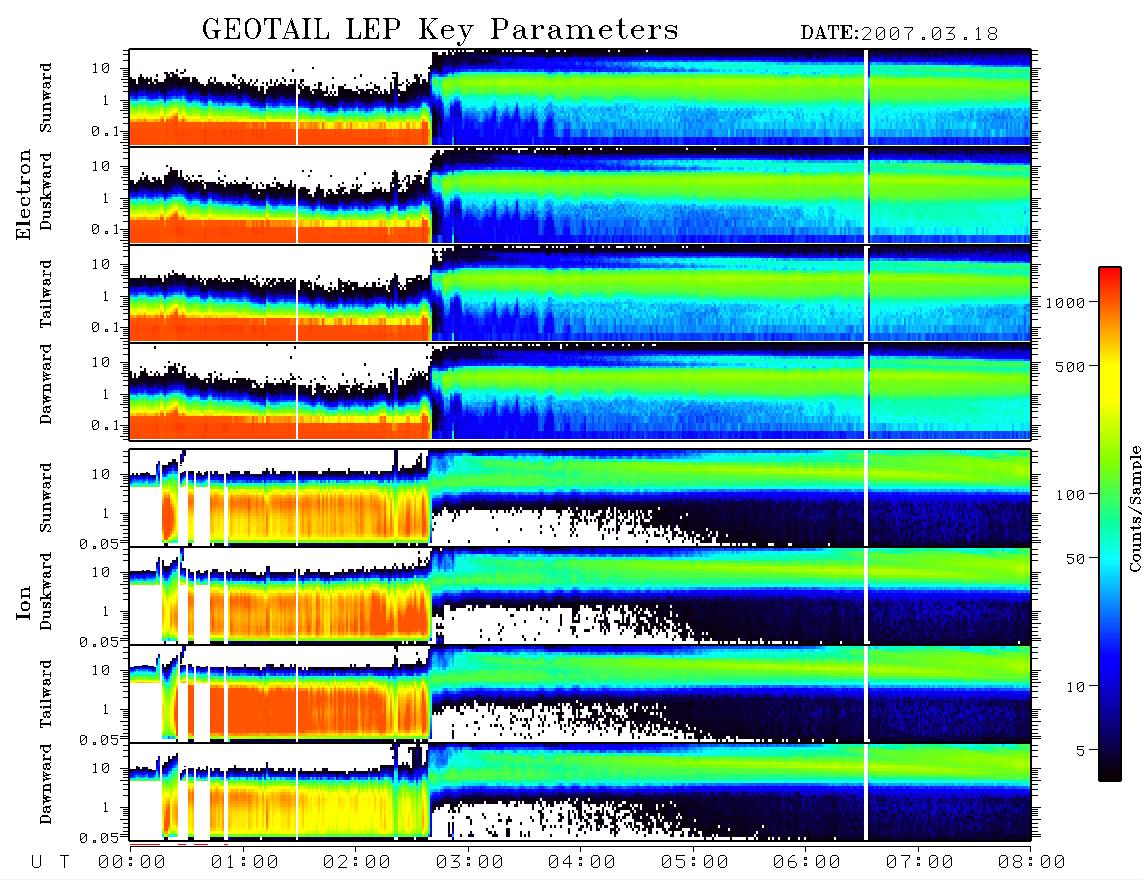
Task: Click the "Counts/Sample" colorbar title
Action: tap(1134, 508)
